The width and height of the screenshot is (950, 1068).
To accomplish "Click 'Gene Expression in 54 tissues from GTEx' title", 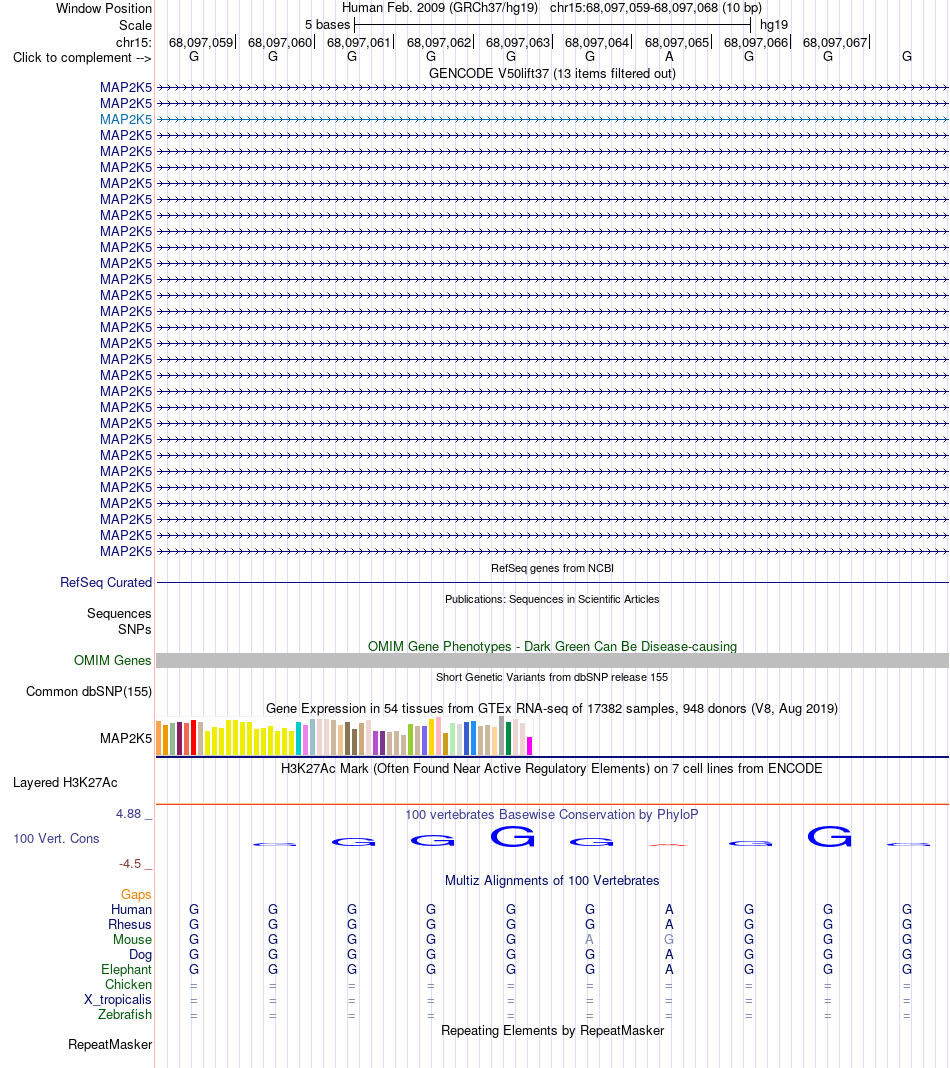I will coord(552,708).
